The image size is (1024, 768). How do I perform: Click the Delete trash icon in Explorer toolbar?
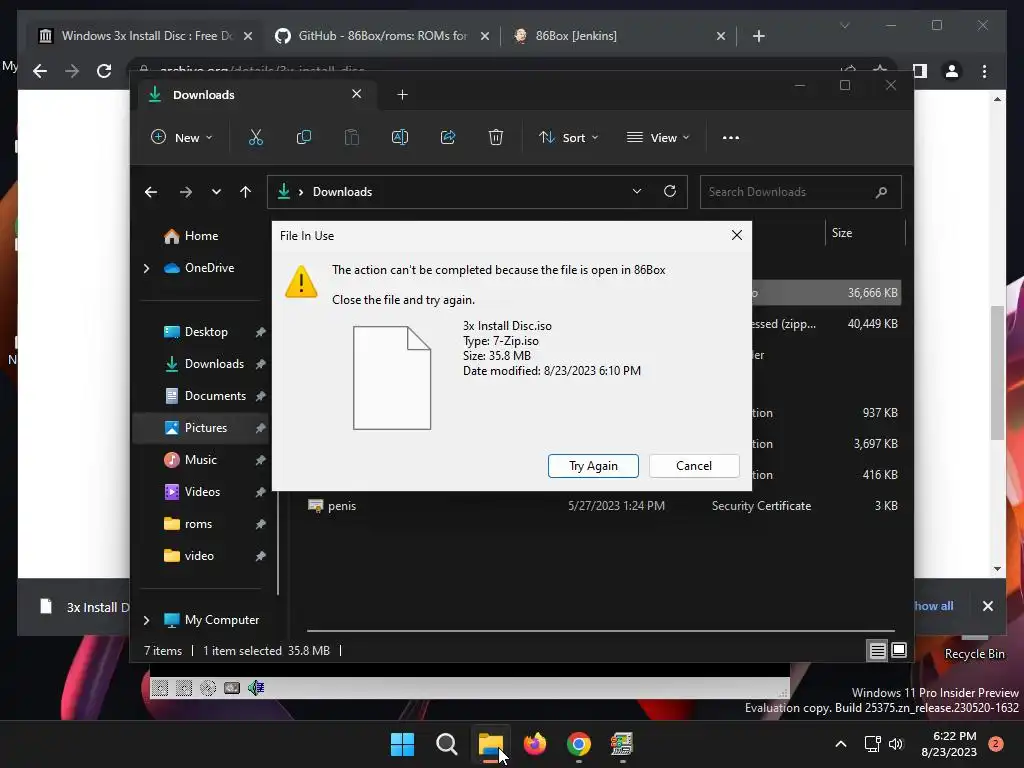496,138
